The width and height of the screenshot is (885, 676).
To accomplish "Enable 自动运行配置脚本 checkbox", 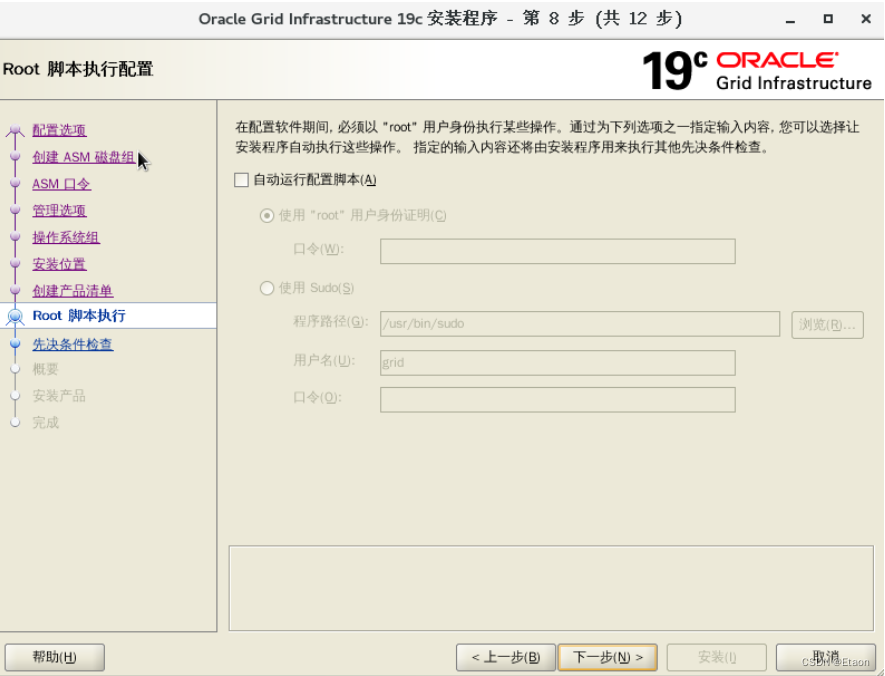I will [x=242, y=180].
